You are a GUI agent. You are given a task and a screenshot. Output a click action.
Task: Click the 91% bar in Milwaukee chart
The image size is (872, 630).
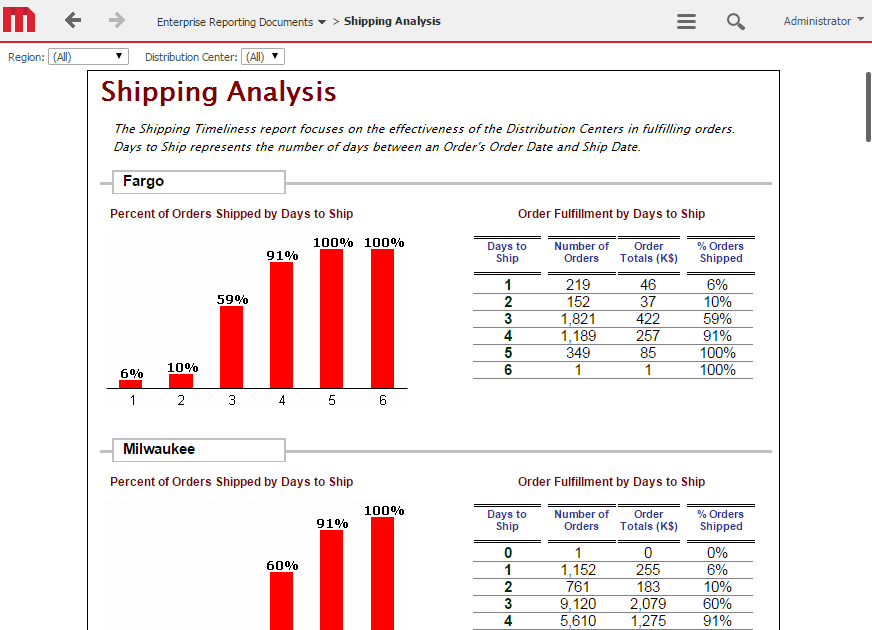(x=331, y=579)
